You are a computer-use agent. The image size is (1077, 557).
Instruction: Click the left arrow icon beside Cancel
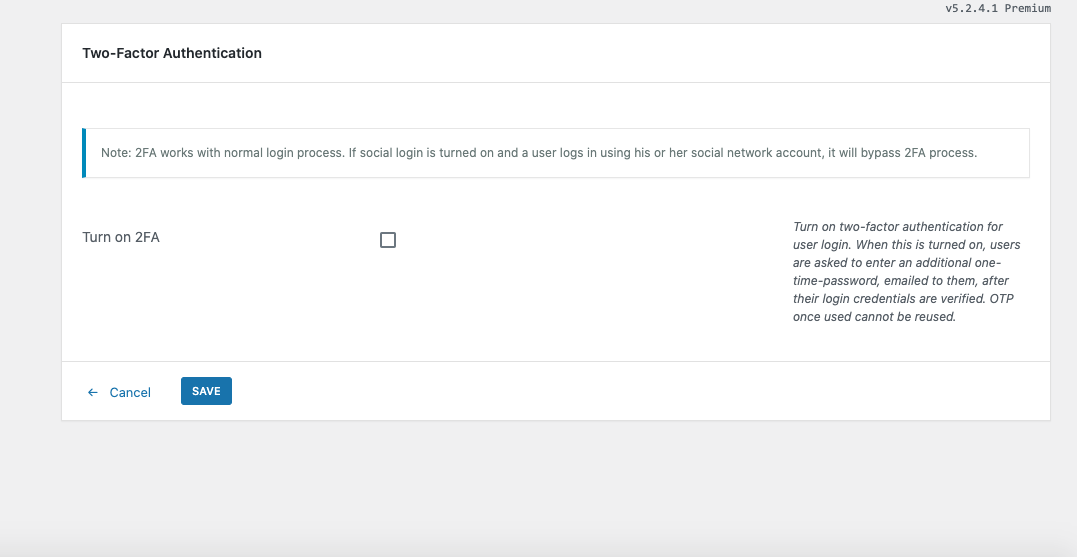[93, 392]
